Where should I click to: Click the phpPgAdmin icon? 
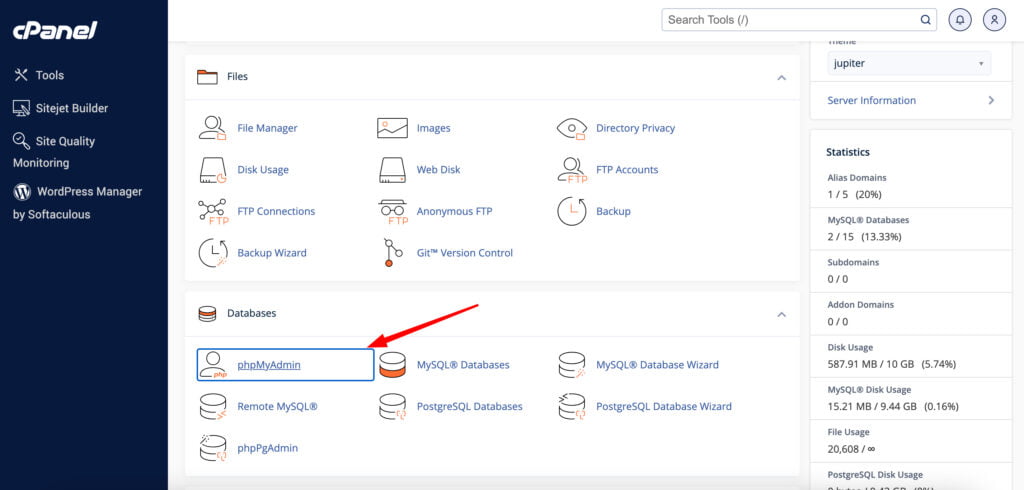point(212,448)
